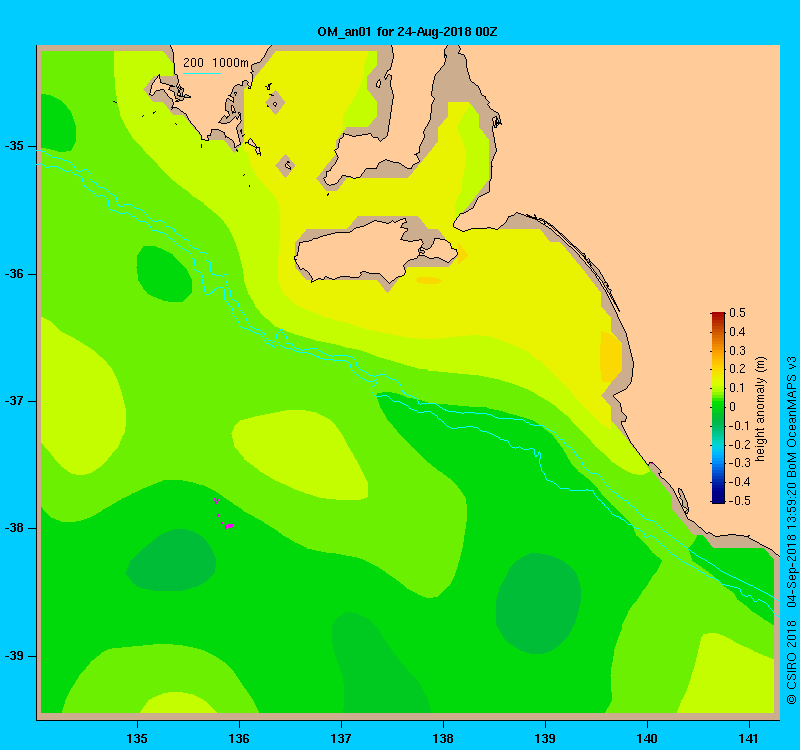Click the '141' longitude axis label
Image resolution: width=800 pixels, height=750 pixels.
[749, 738]
